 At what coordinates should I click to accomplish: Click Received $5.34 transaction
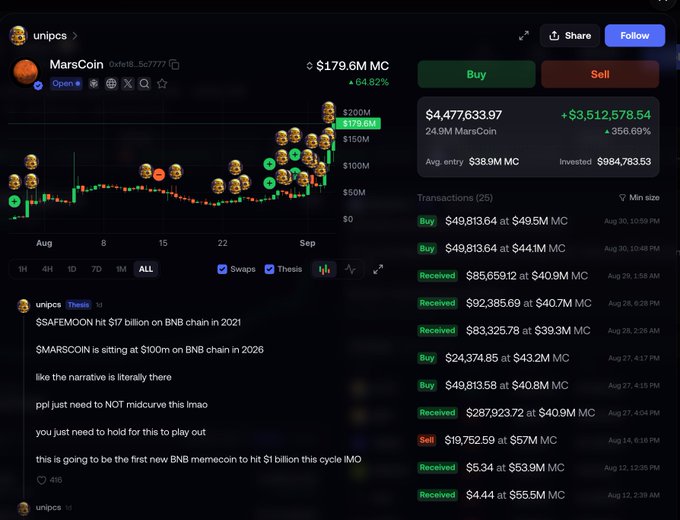click(538, 468)
